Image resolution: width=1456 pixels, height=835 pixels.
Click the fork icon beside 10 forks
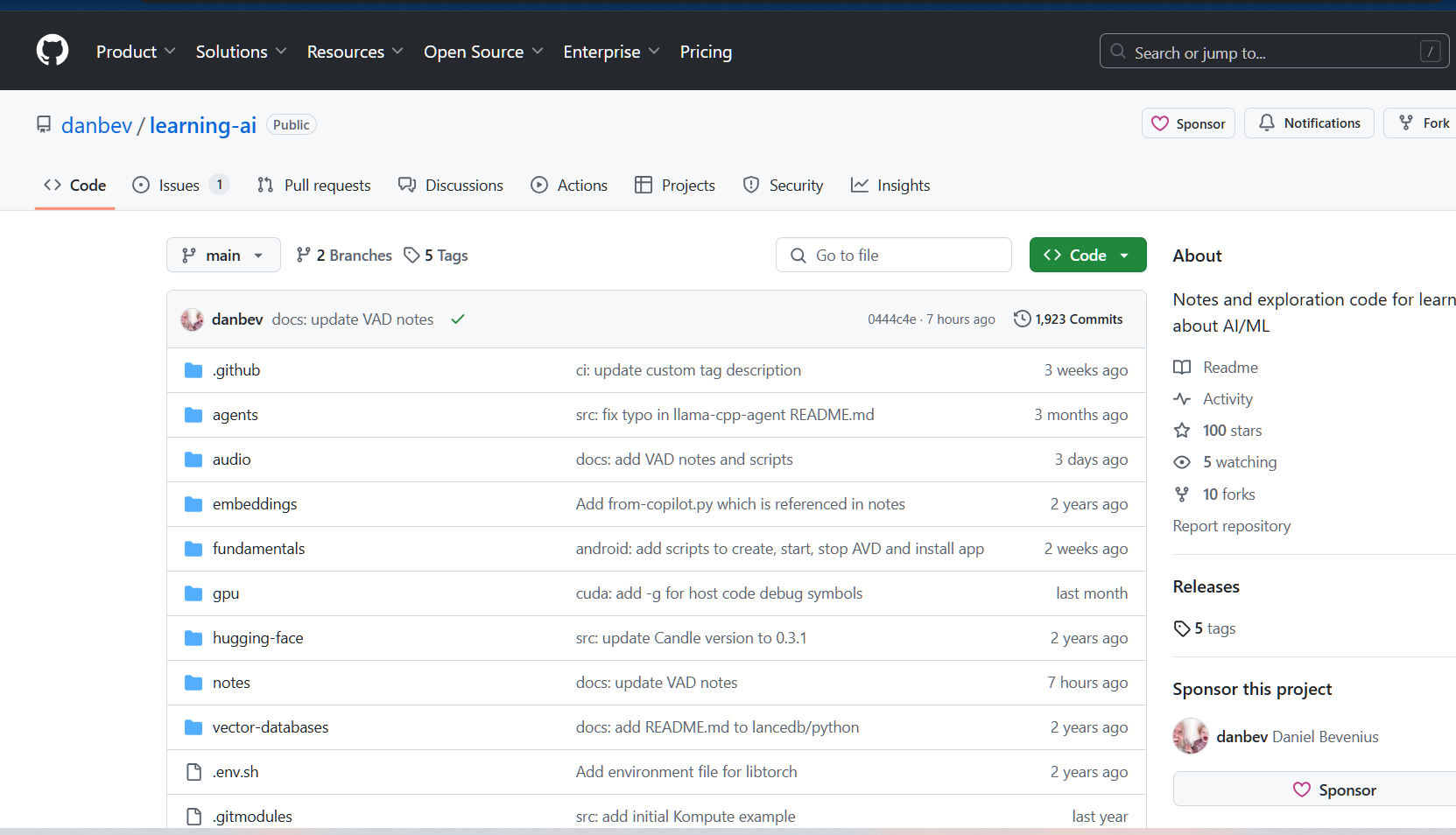(x=1182, y=495)
